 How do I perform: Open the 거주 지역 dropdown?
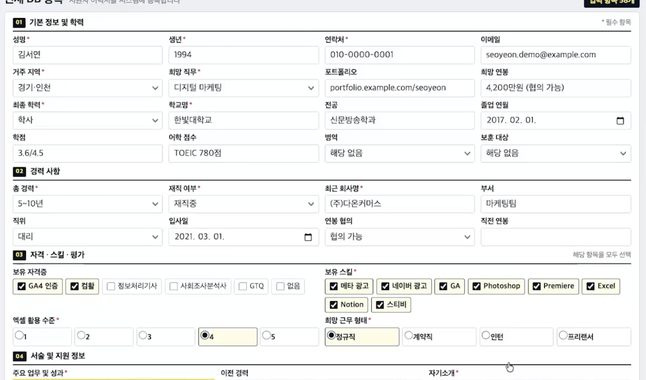click(87, 88)
